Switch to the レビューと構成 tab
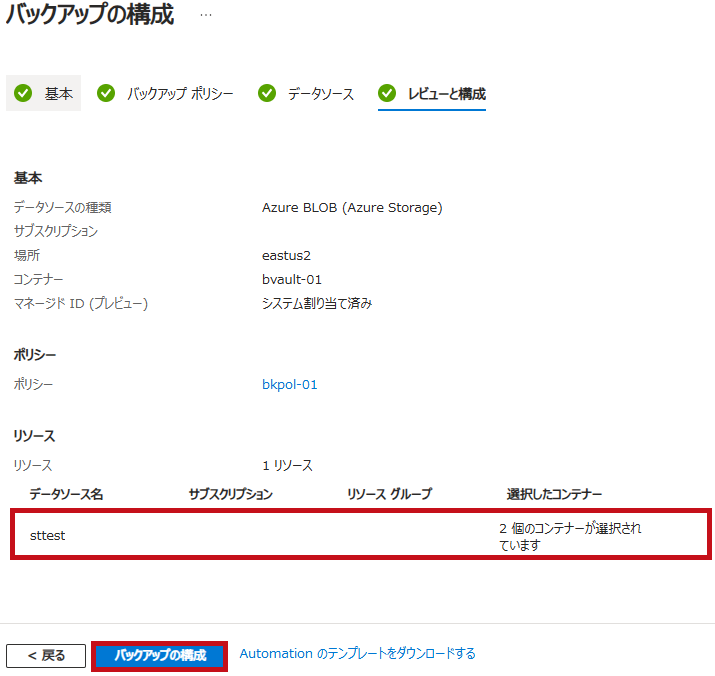The image size is (715, 676). [x=432, y=93]
